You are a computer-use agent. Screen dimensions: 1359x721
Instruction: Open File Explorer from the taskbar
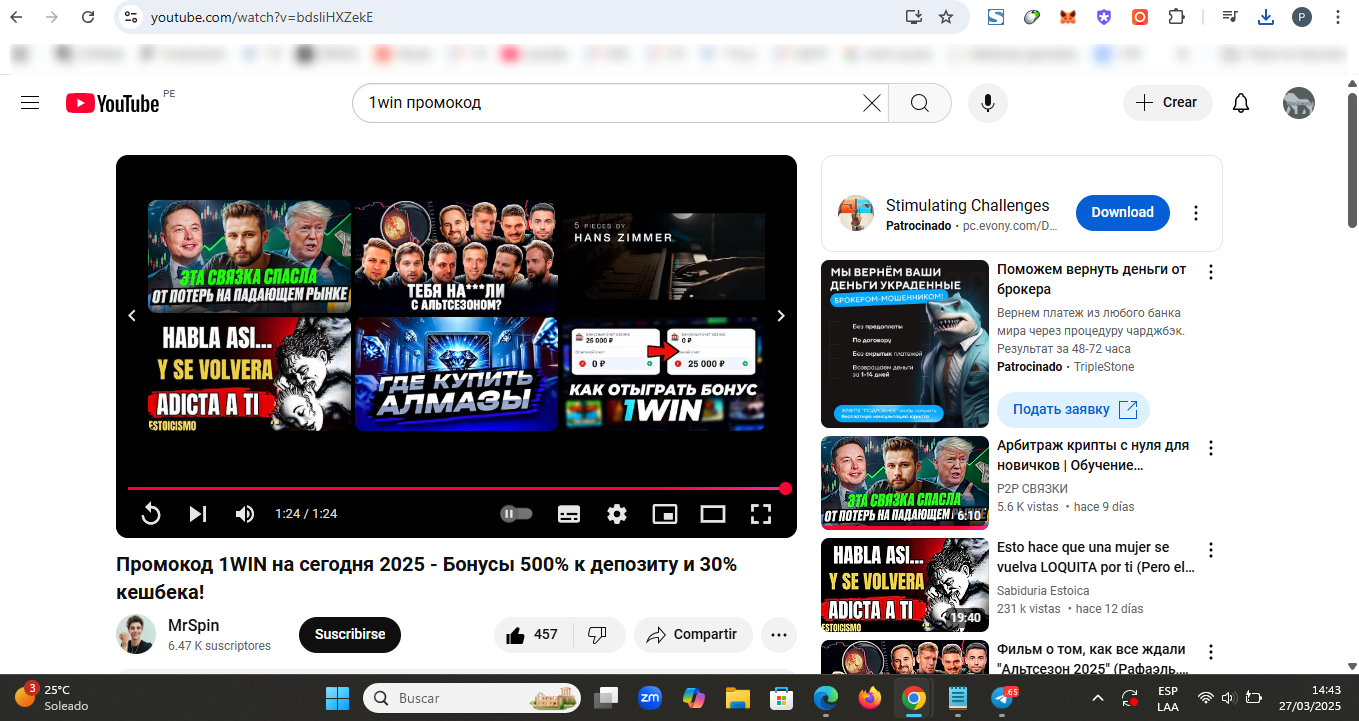pos(737,698)
